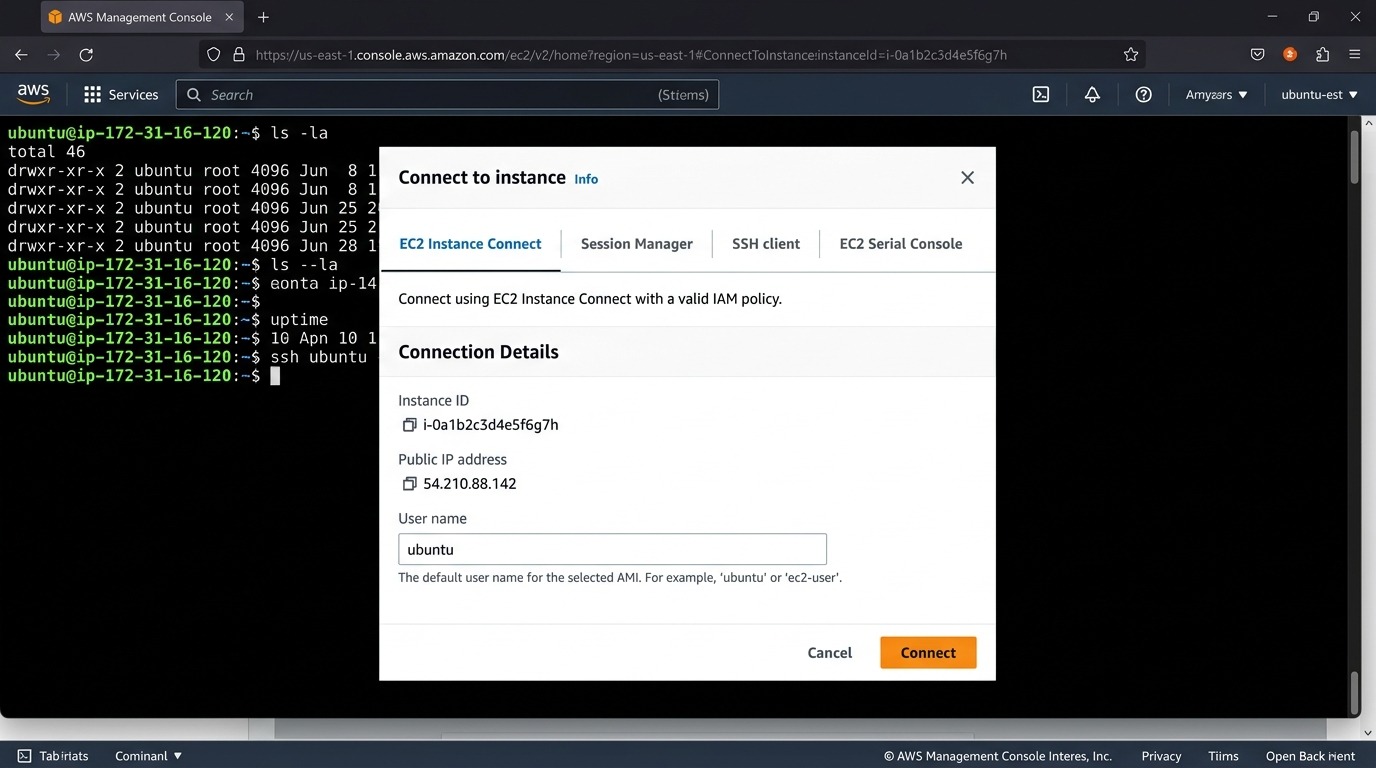The width and height of the screenshot is (1376, 768).
Task: Copy the Public IP address
Action: point(409,484)
